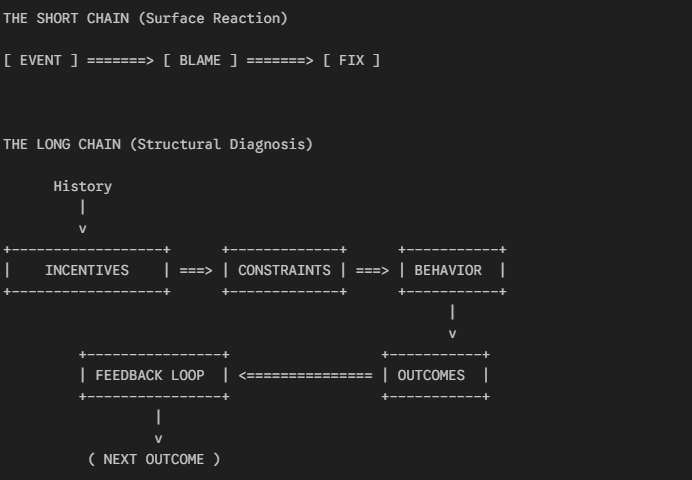Select the BEHAVIOR box
The image size is (692, 480).
(x=452, y=270)
